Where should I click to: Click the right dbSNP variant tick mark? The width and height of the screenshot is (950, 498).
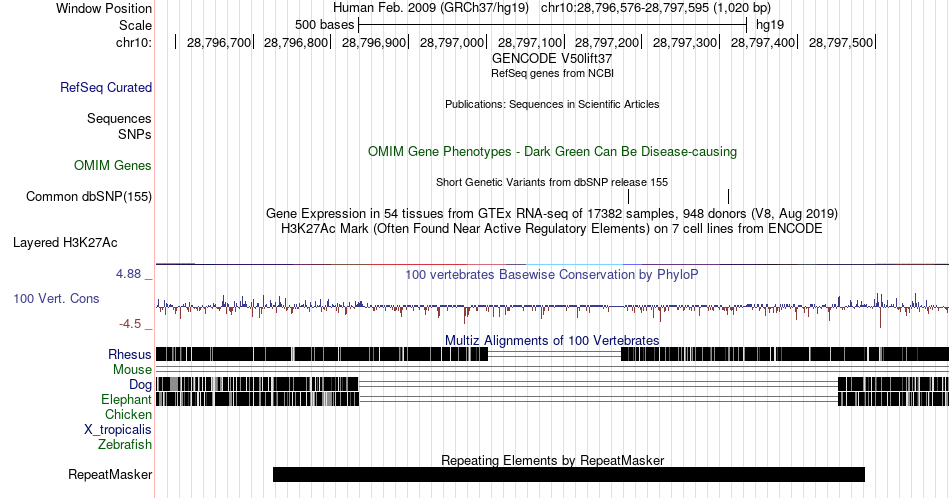coord(728,196)
